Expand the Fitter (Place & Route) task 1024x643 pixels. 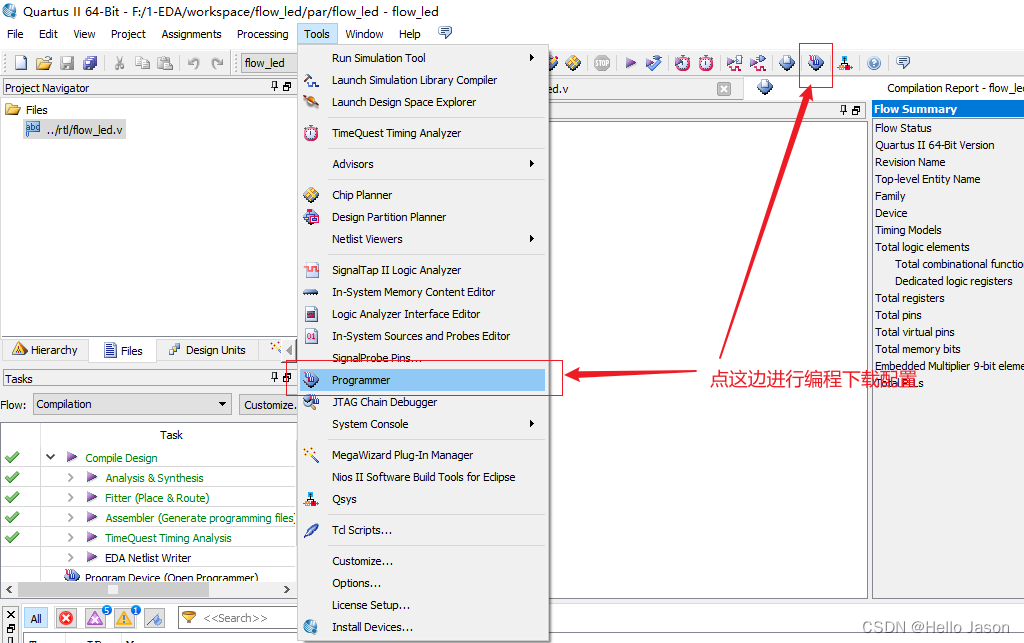[x=71, y=497]
